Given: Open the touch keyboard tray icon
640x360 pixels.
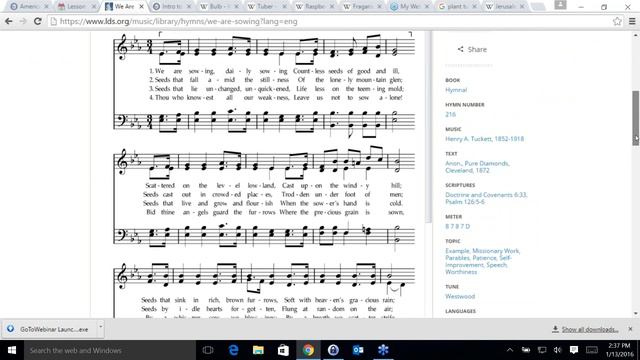Looking at the screenshot, I should click(591, 350).
